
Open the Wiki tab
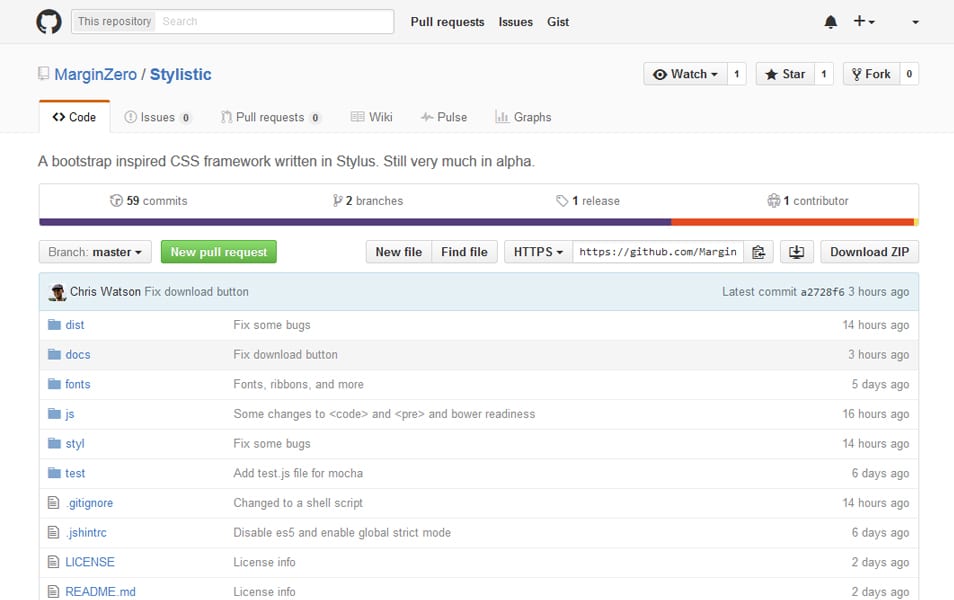372,117
